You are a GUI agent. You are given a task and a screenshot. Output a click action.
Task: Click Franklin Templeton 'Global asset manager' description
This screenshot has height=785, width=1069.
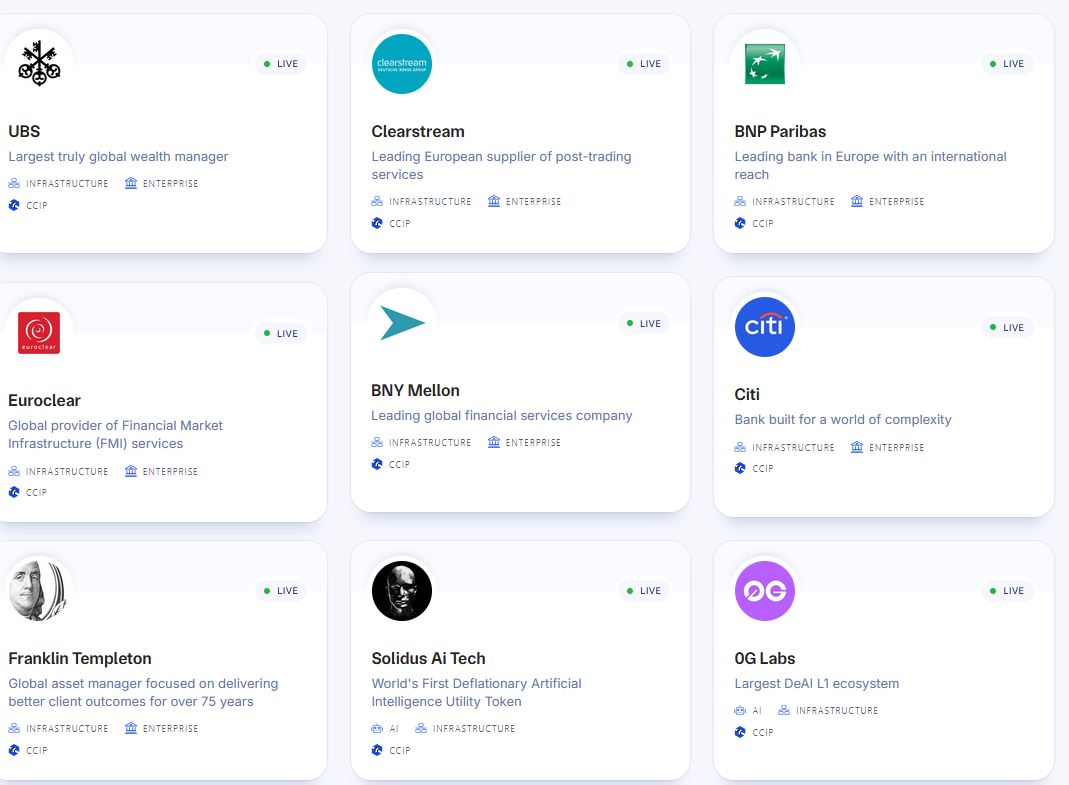point(143,692)
